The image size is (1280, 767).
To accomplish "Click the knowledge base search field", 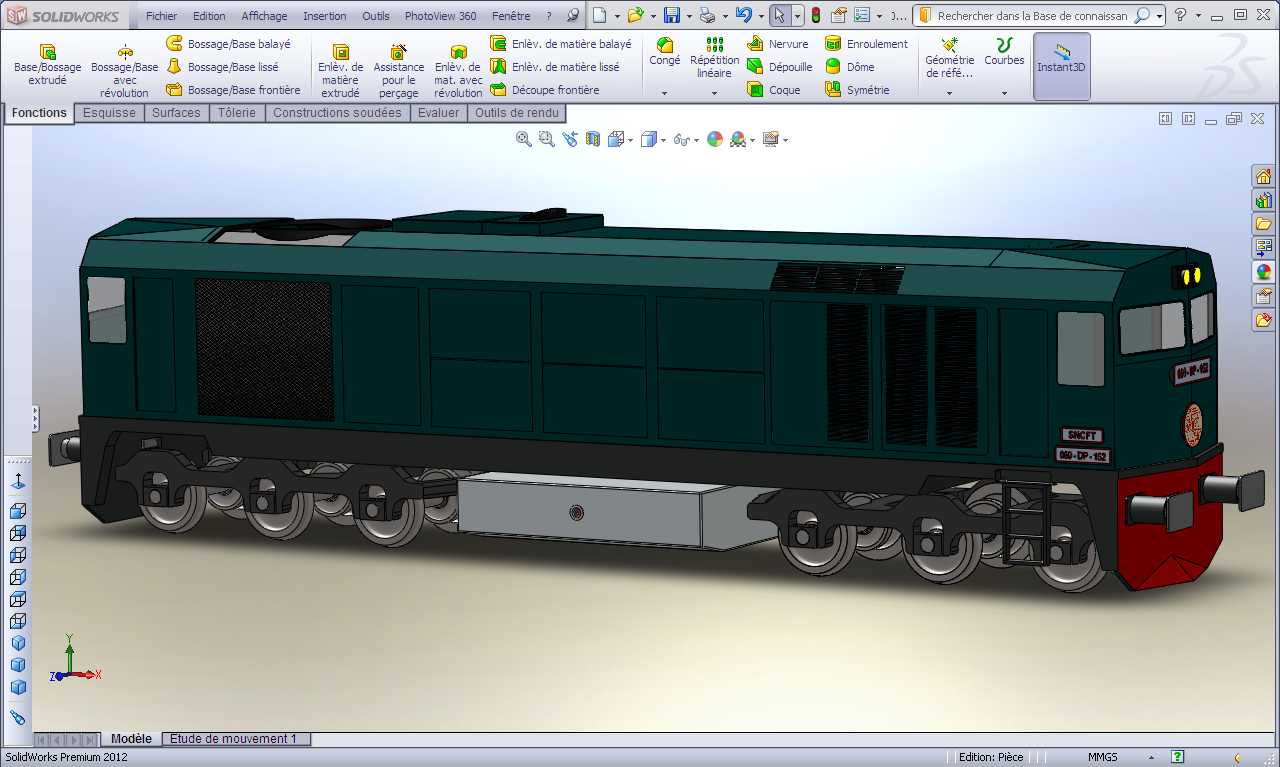I will click(1032, 16).
